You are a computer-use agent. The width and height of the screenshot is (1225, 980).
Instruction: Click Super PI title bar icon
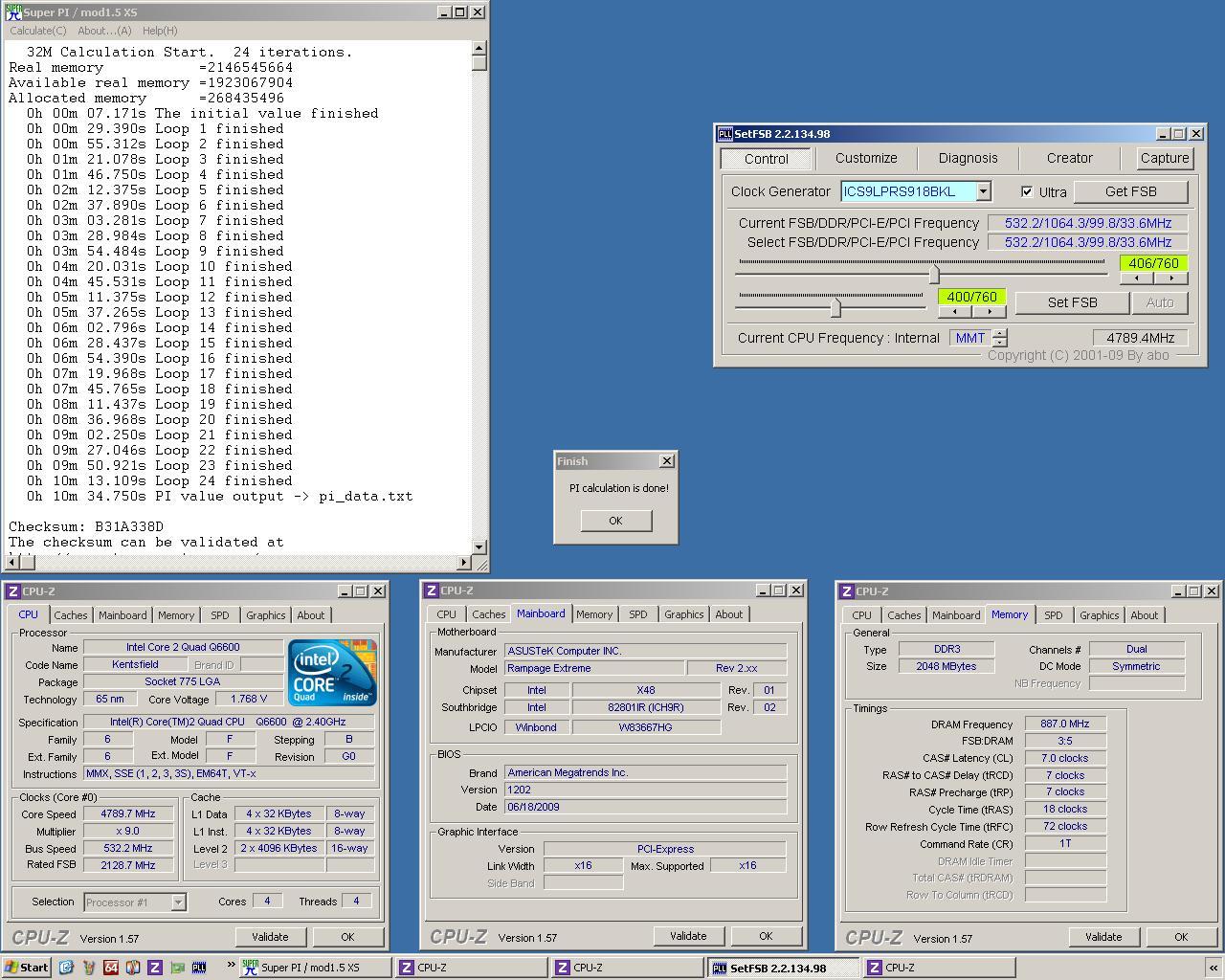(13, 11)
